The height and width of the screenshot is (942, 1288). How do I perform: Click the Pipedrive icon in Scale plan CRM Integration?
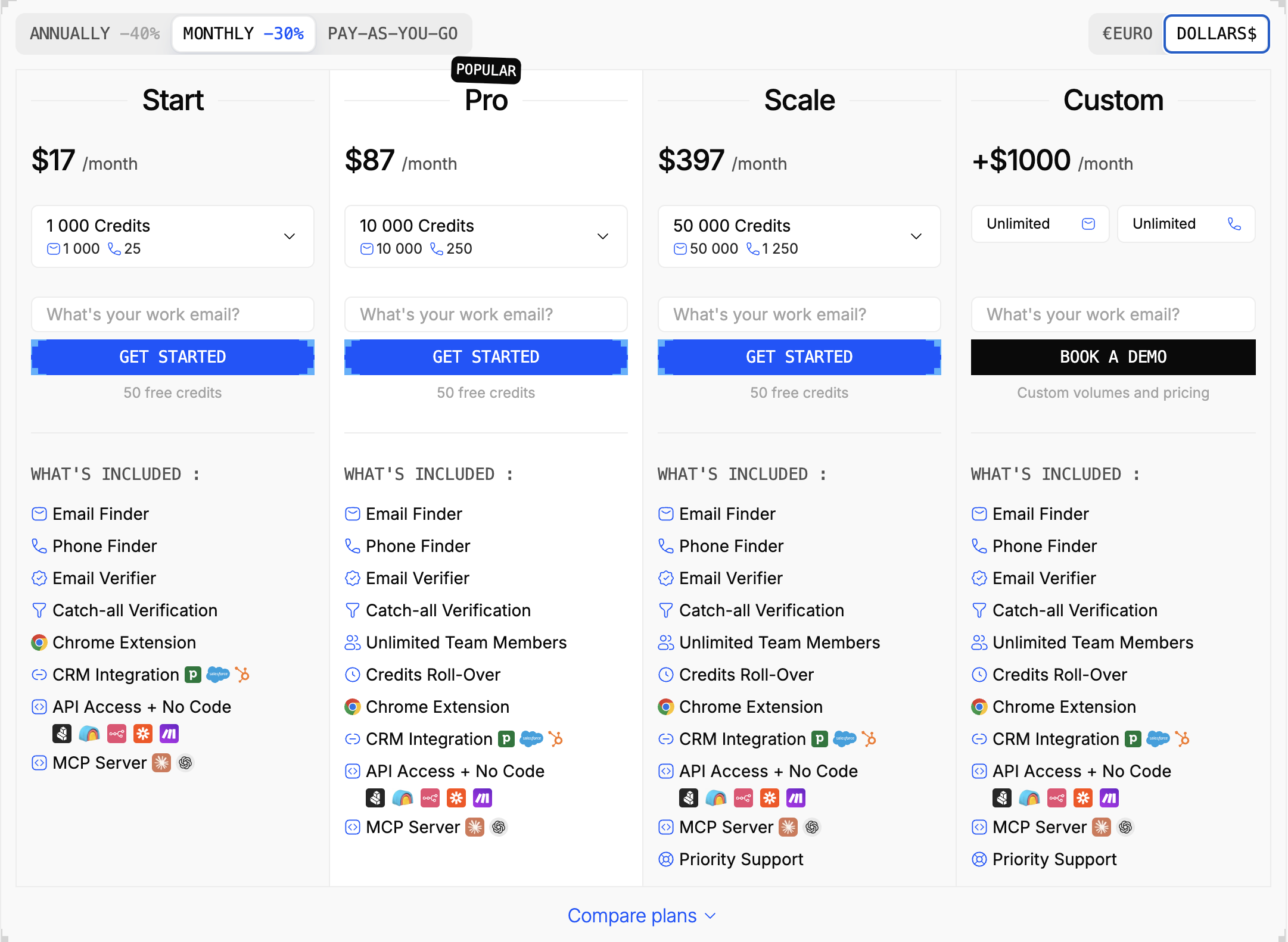pyautogui.click(x=820, y=739)
